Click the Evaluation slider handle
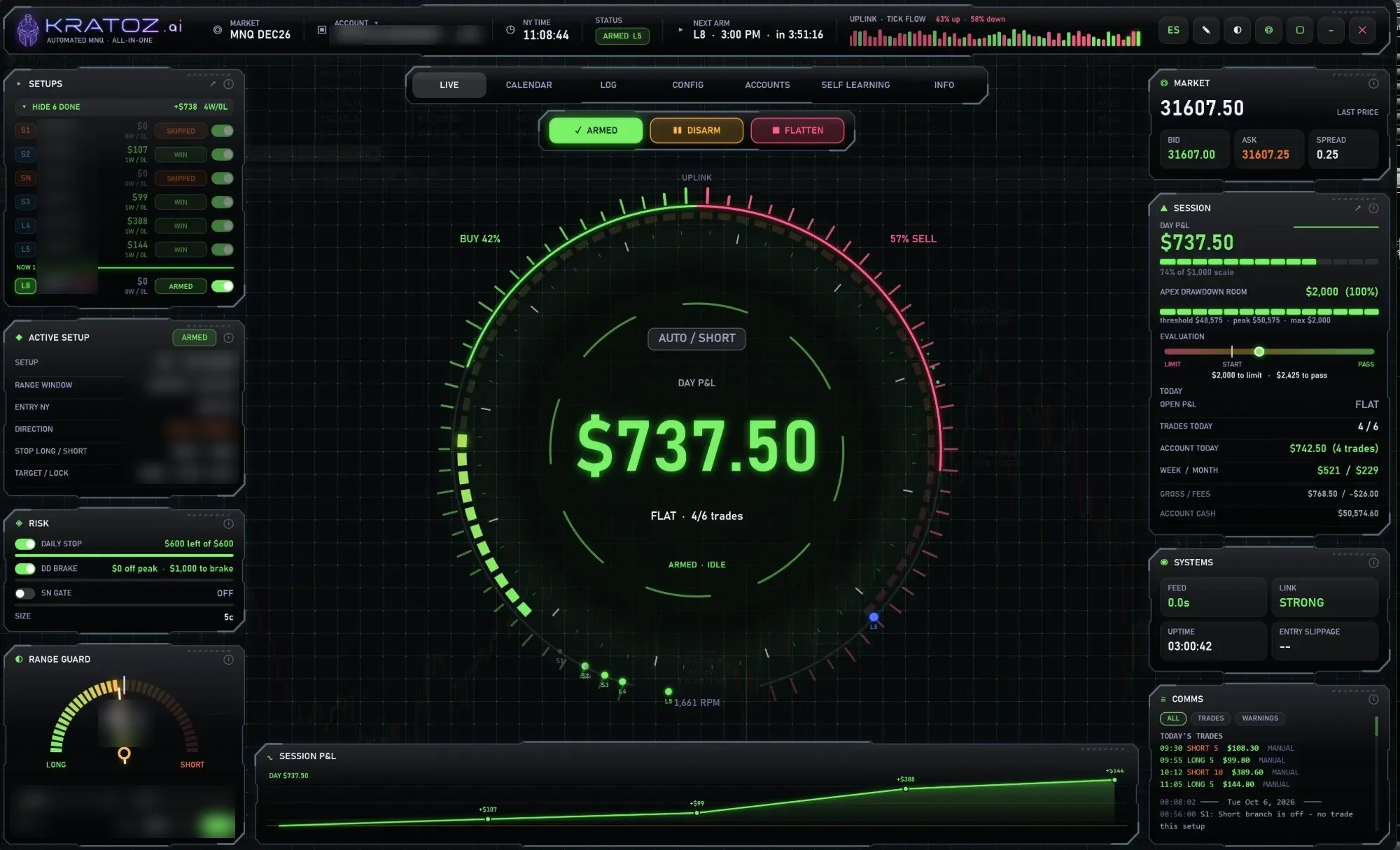Image resolution: width=1400 pixels, height=850 pixels. coord(1259,352)
